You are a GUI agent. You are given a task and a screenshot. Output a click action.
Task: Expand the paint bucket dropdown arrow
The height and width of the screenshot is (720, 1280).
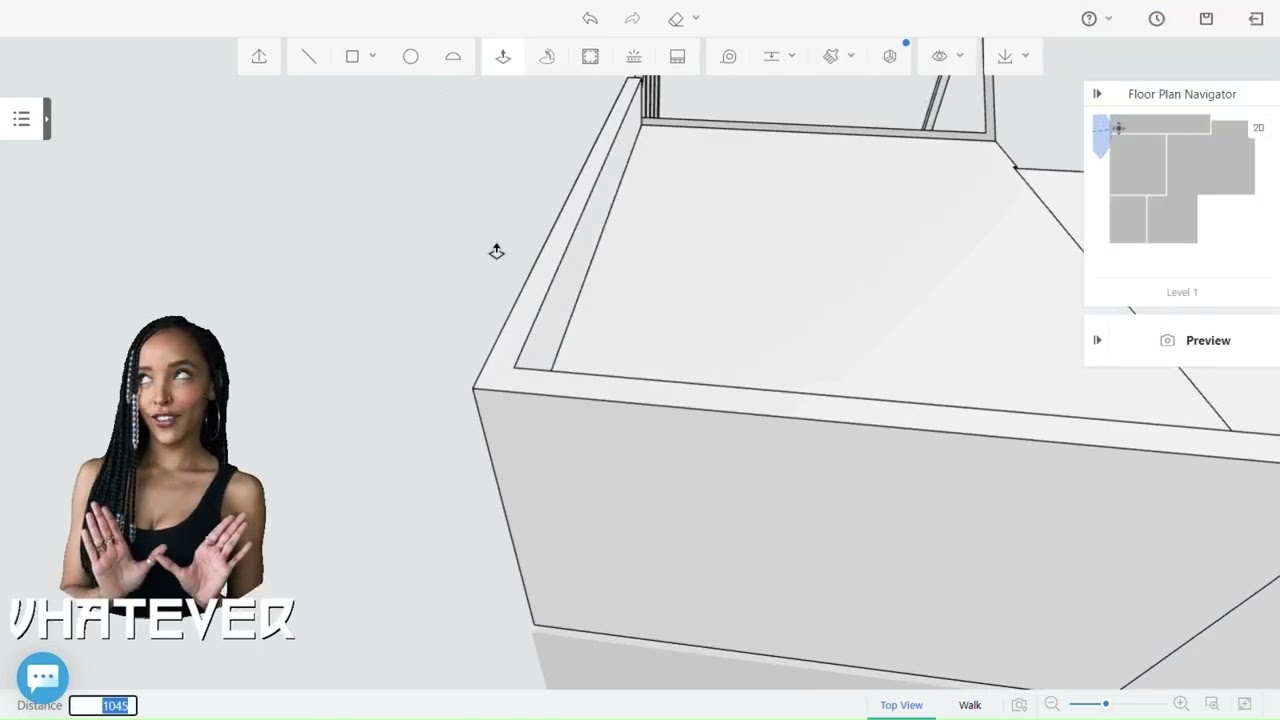click(x=851, y=56)
